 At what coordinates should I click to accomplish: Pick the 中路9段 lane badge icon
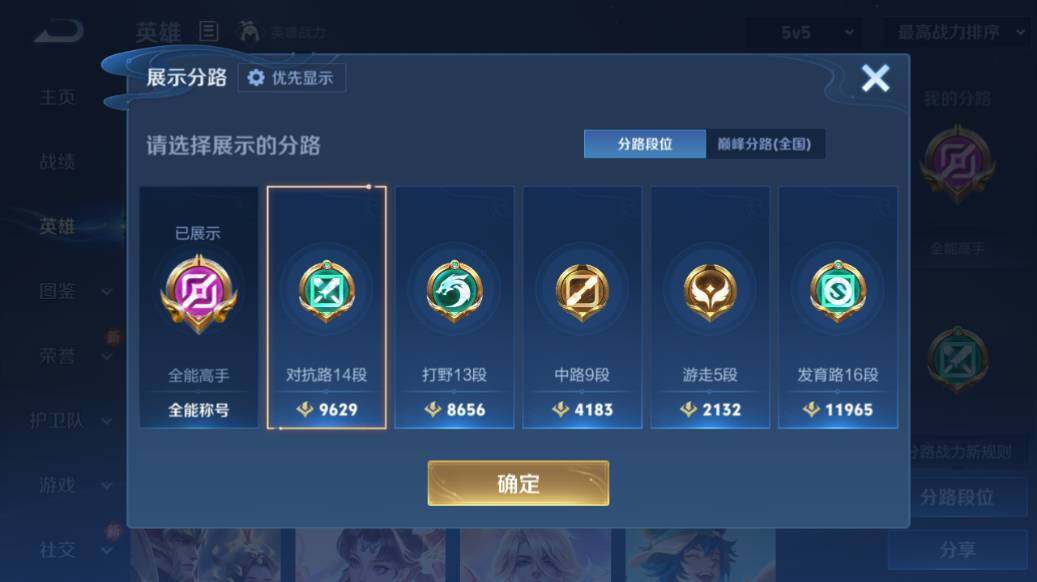coord(582,291)
